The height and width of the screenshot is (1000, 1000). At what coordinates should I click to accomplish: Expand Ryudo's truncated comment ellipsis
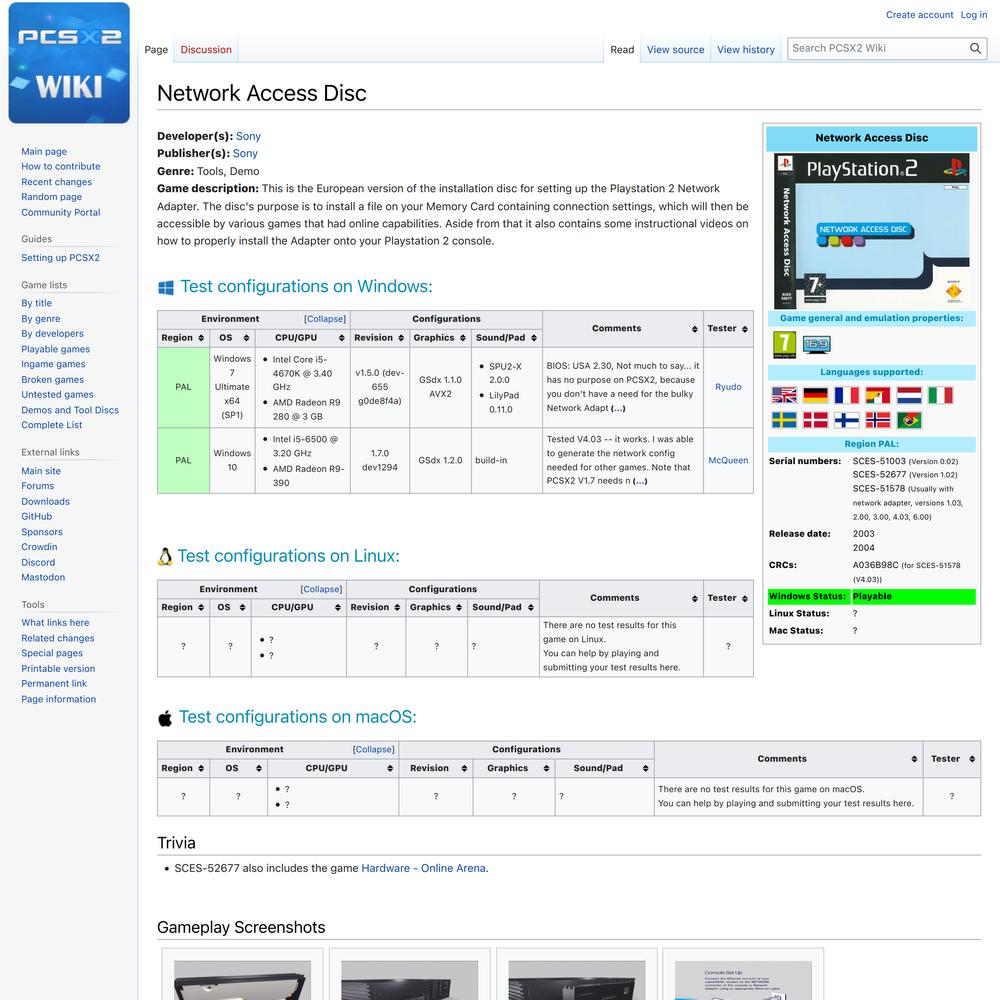click(x=618, y=408)
